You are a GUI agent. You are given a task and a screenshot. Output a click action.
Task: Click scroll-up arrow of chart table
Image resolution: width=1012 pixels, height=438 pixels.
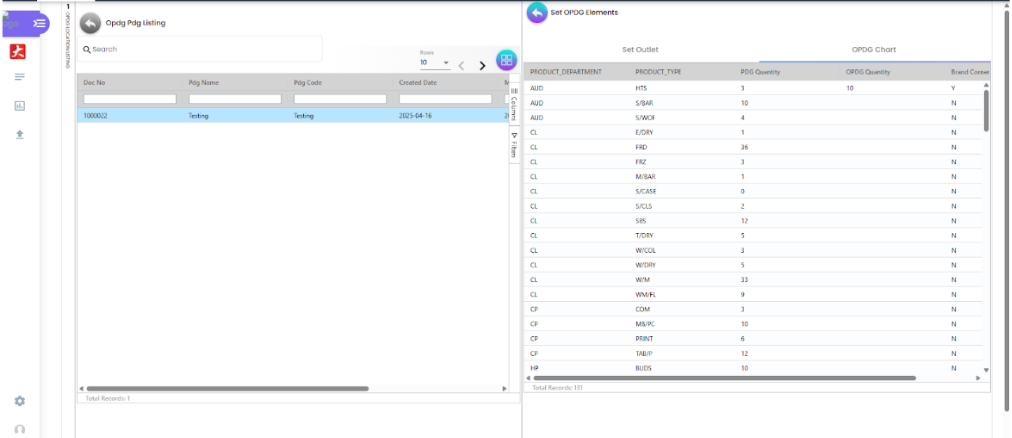pyautogui.click(x=986, y=85)
